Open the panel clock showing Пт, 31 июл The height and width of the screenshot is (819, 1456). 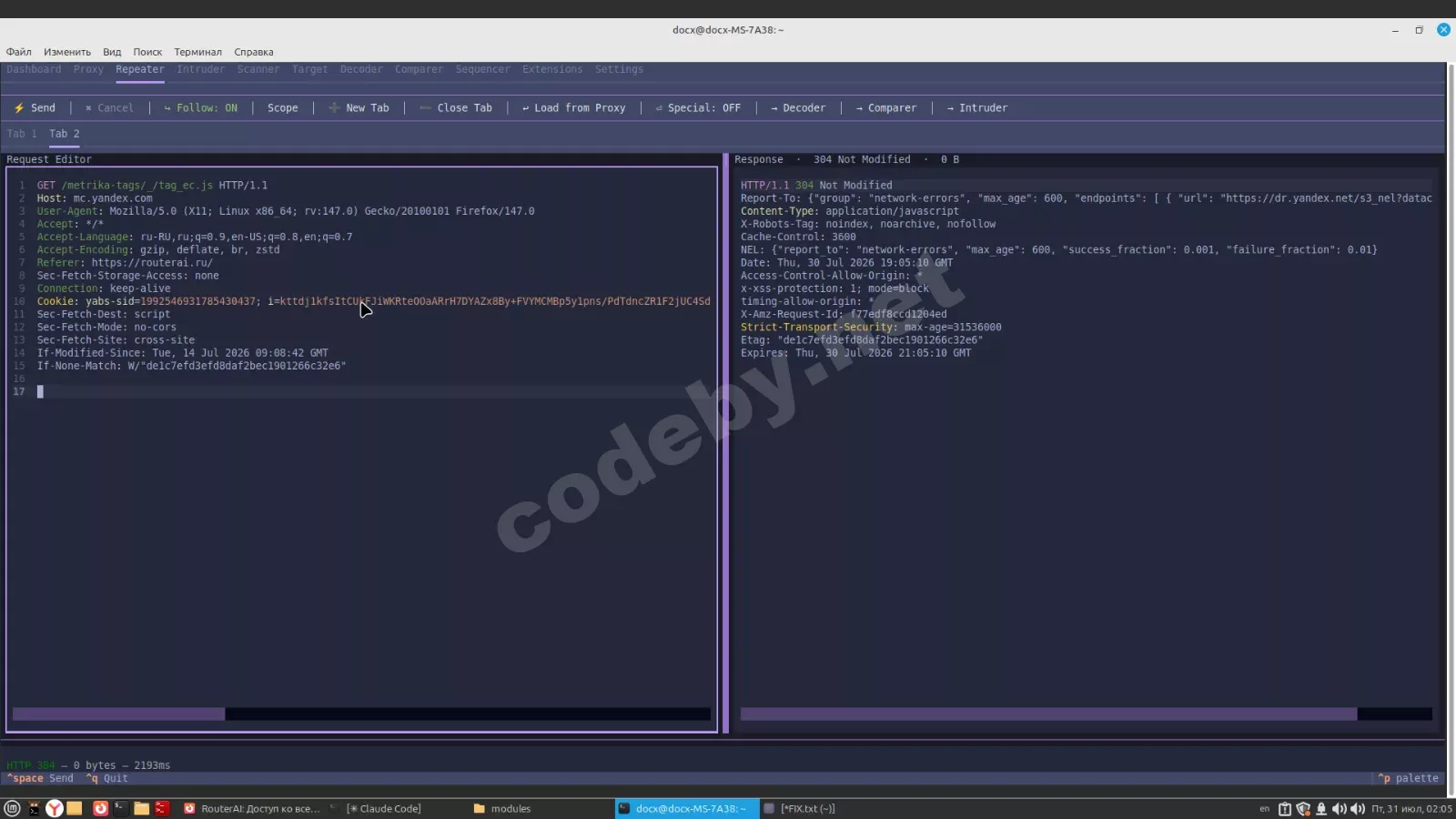1411,808
